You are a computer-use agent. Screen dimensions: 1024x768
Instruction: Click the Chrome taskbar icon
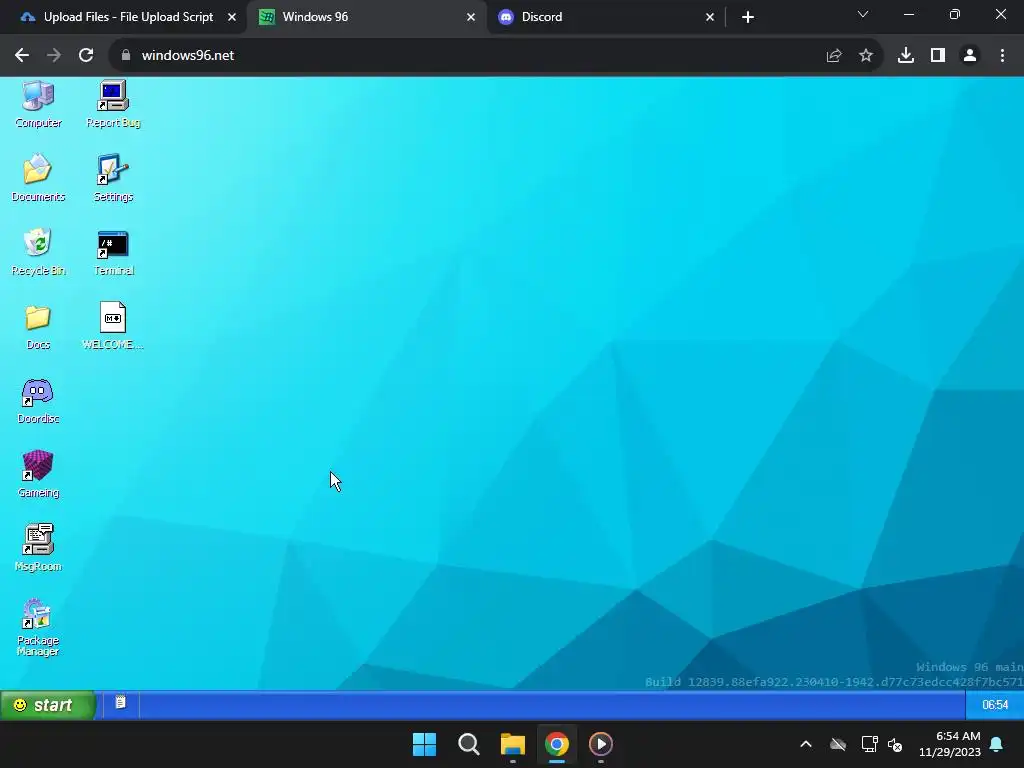[557, 744]
